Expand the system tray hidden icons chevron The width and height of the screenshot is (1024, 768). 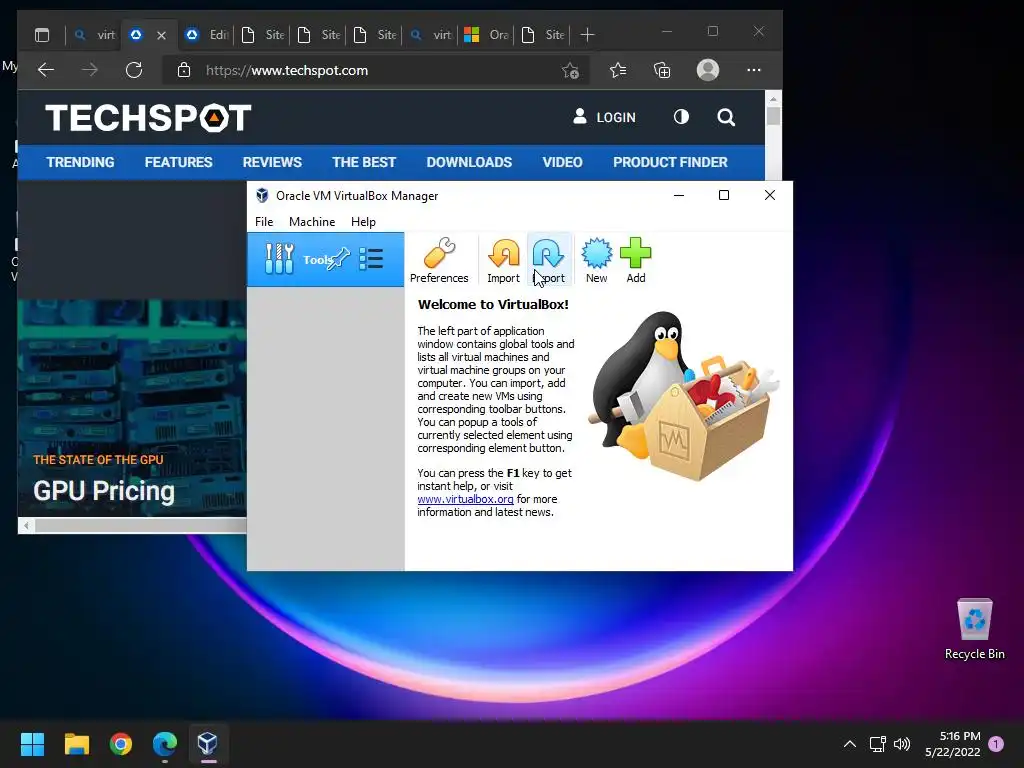850,744
